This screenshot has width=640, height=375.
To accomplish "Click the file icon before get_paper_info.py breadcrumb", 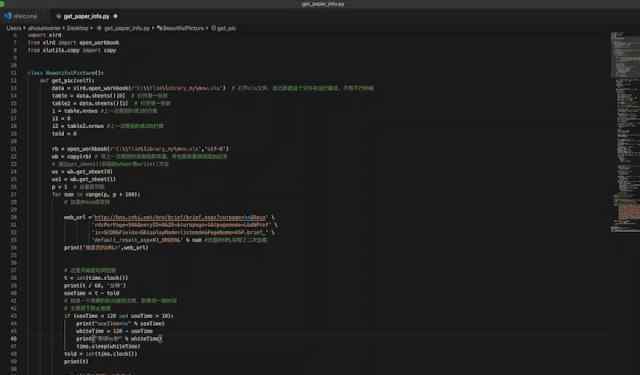I will pyautogui.click(x=99, y=29).
